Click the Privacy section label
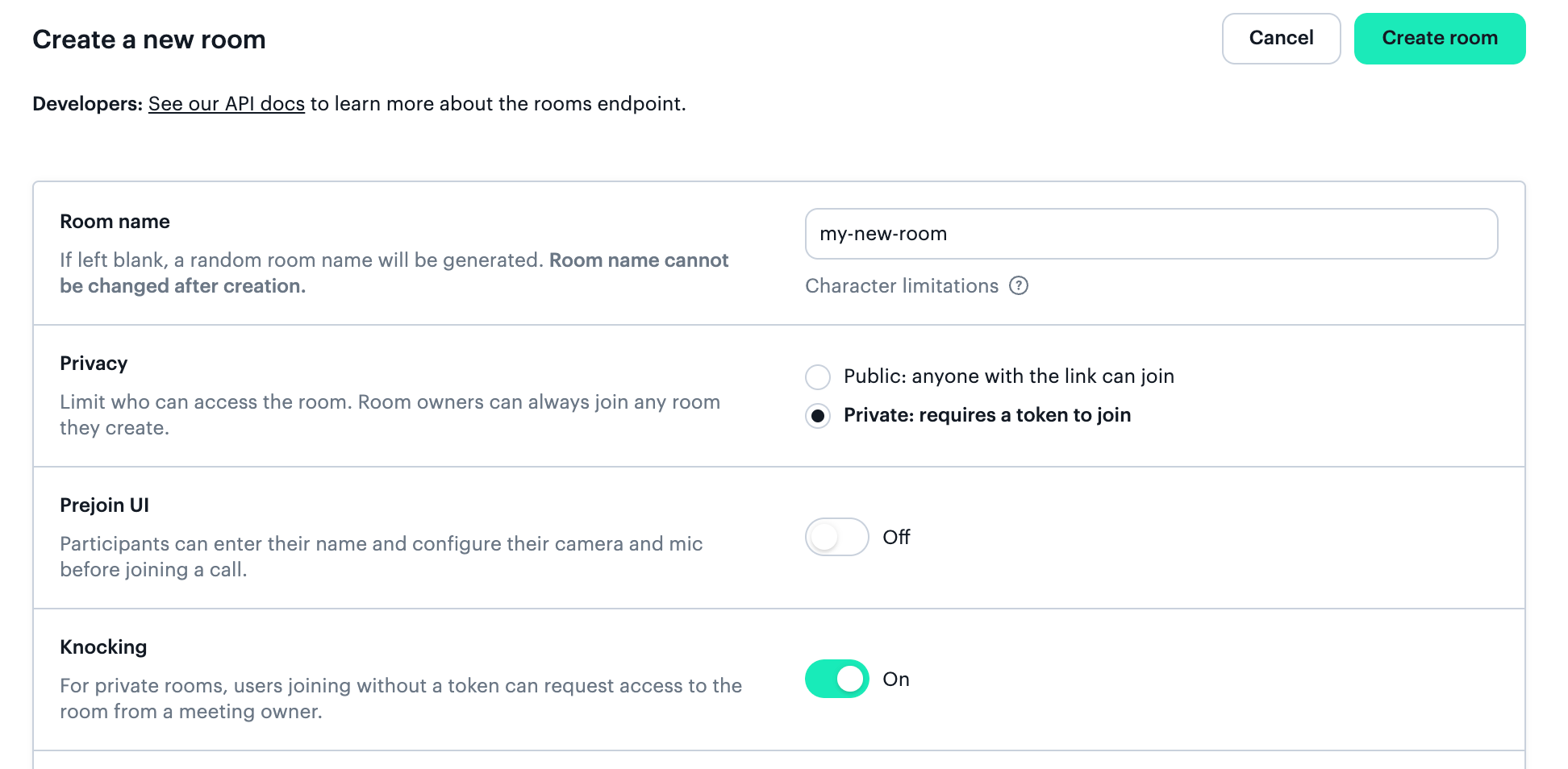This screenshot has height=769, width=1568. 94,364
